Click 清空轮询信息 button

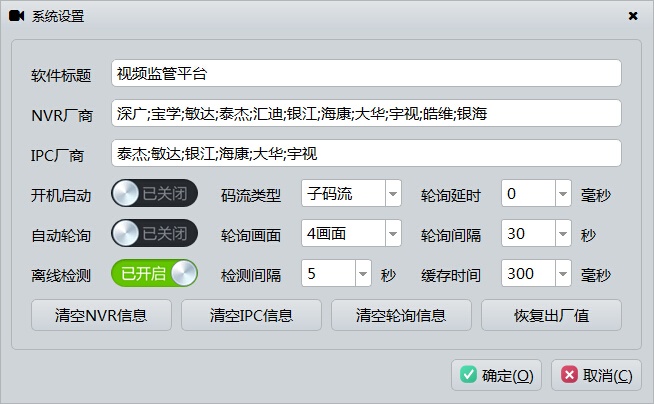click(401, 315)
